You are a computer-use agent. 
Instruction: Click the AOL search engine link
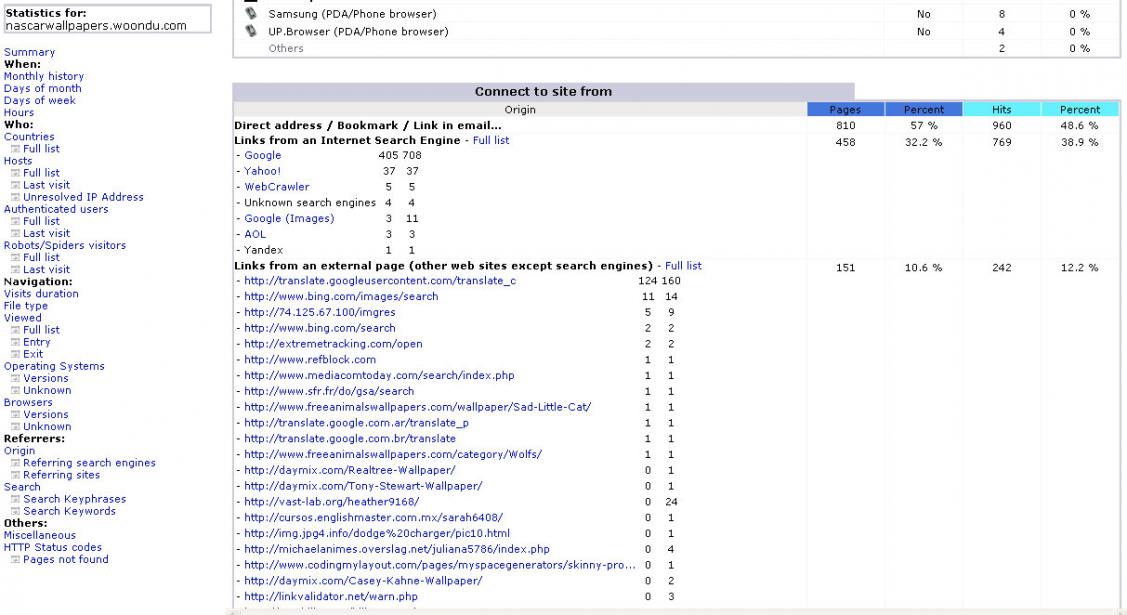(255, 234)
